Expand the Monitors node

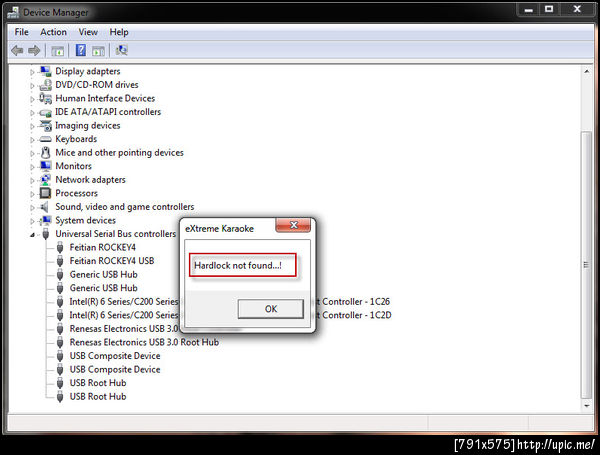[x=33, y=167]
